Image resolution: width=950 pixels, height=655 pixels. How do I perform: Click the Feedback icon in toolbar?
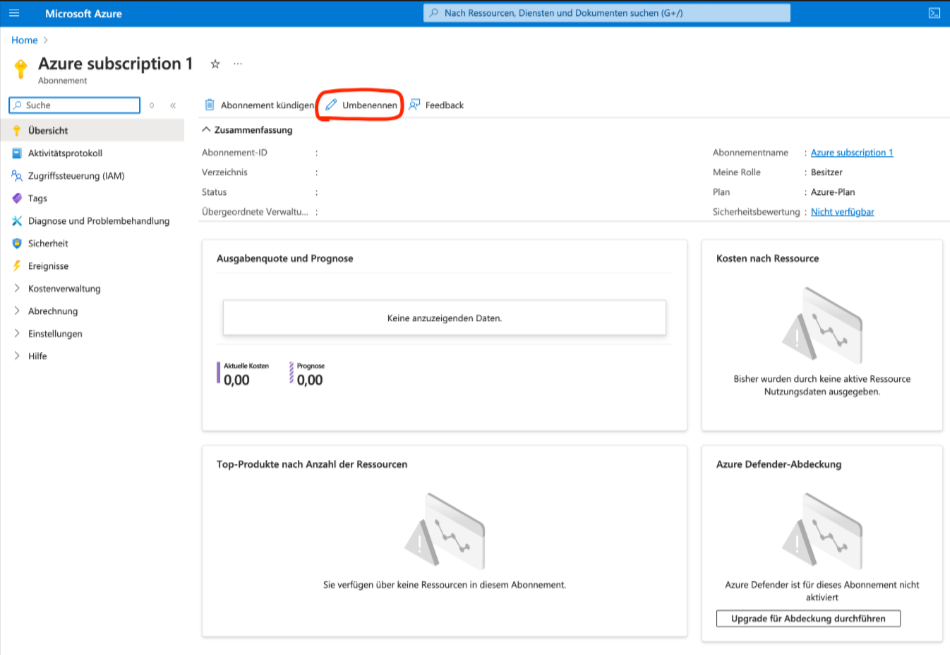[414, 105]
